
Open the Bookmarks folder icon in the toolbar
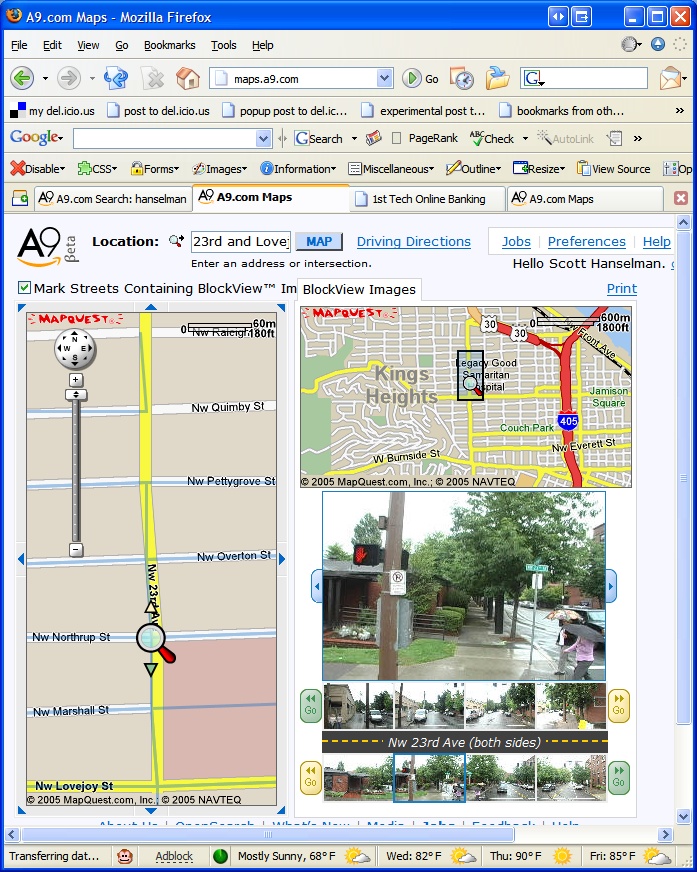click(497, 78)
